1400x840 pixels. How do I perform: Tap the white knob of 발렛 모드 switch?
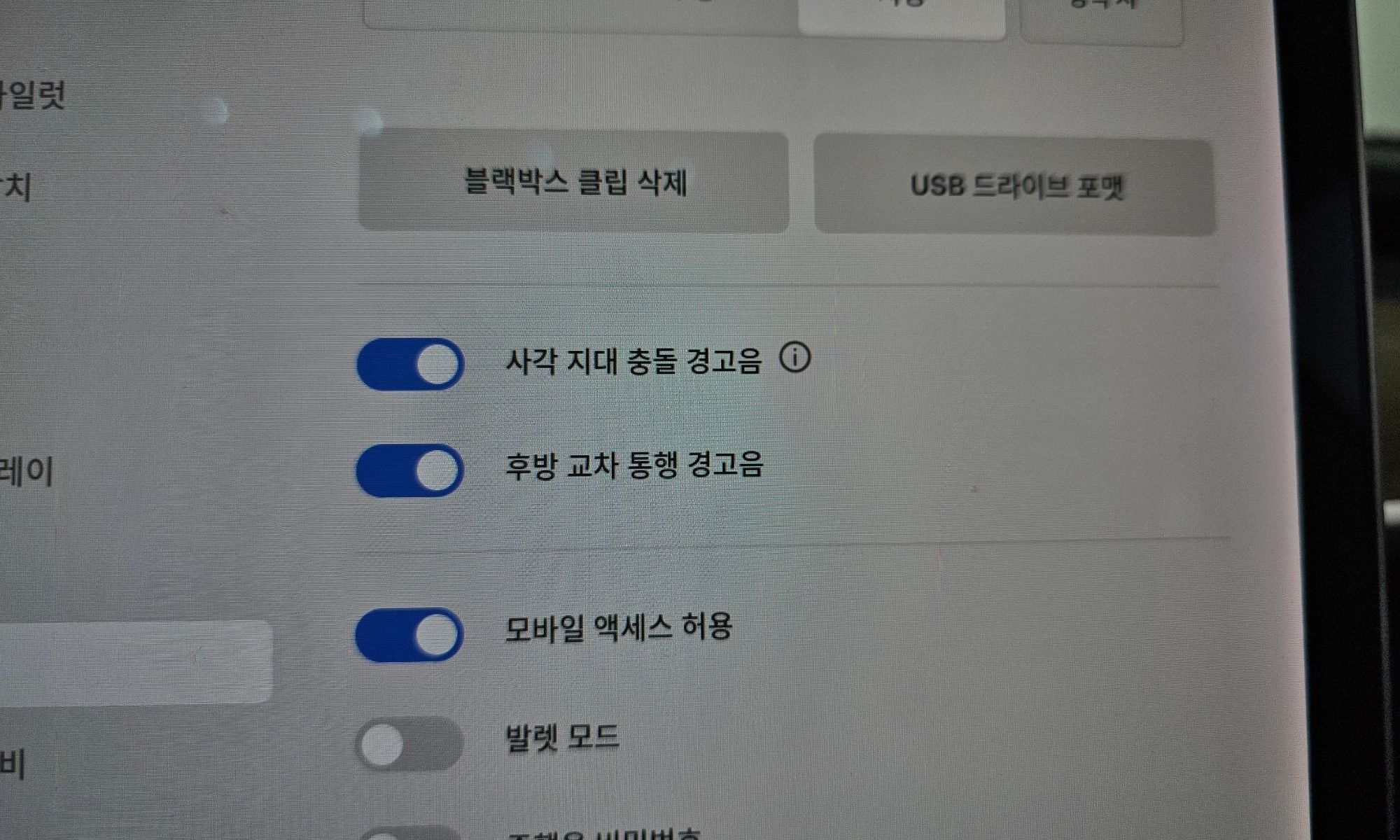[382, 744]
